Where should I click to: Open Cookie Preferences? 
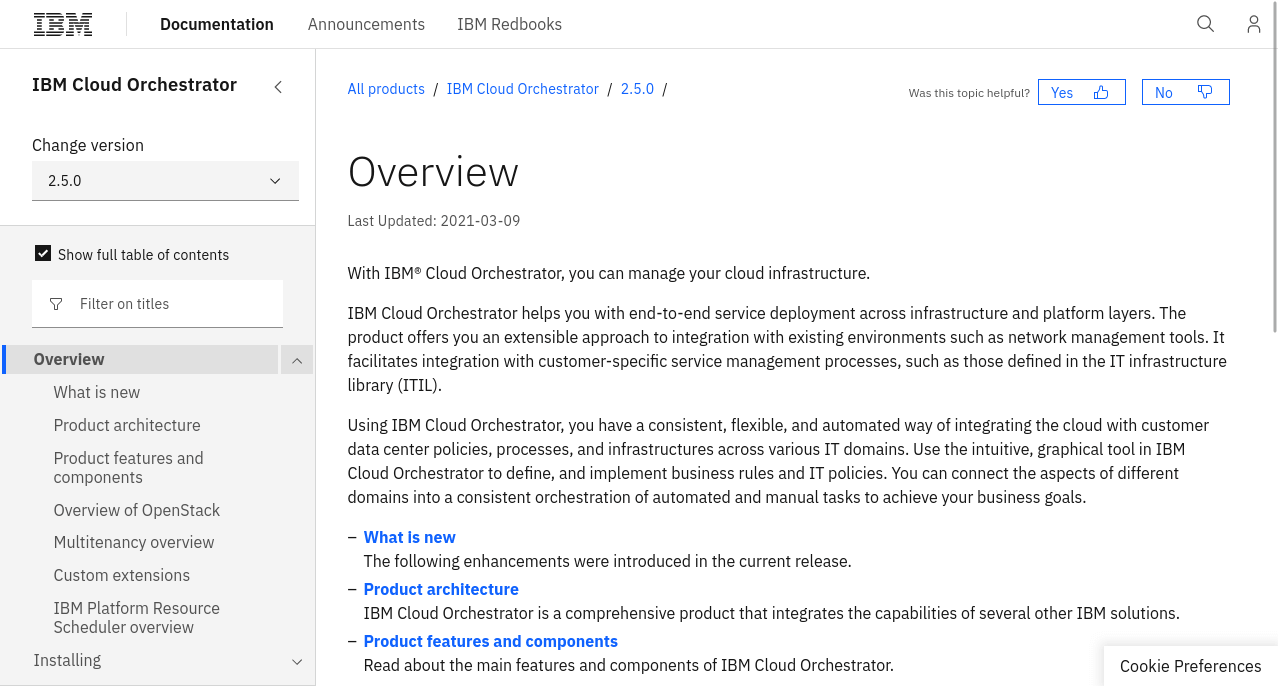coord(1190,666)
